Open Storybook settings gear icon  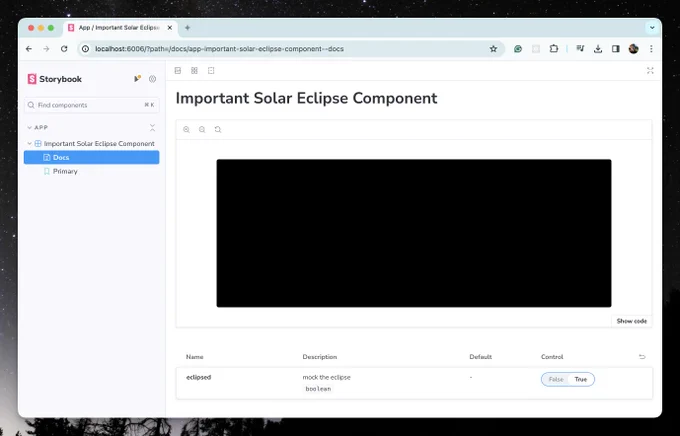(x=152, y=79)
